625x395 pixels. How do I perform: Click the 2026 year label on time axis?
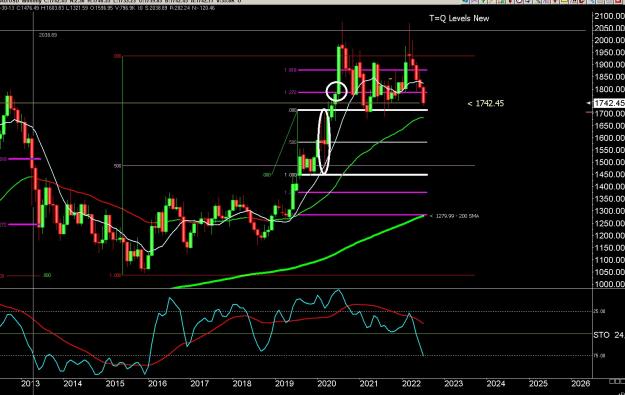click(x=580, y=384)
